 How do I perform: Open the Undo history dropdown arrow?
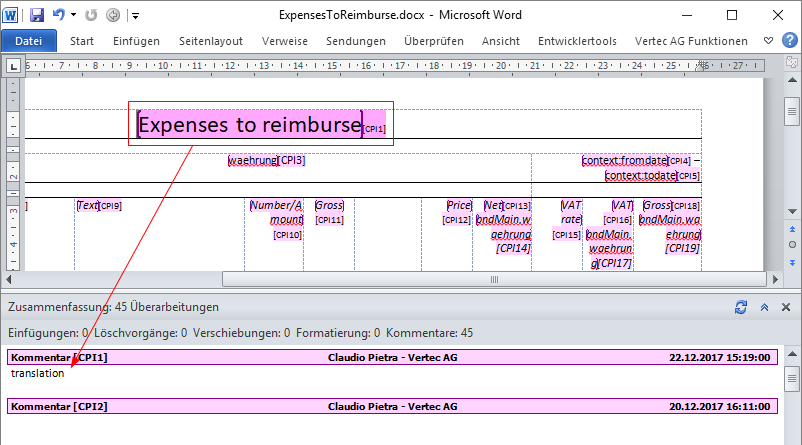73,16
